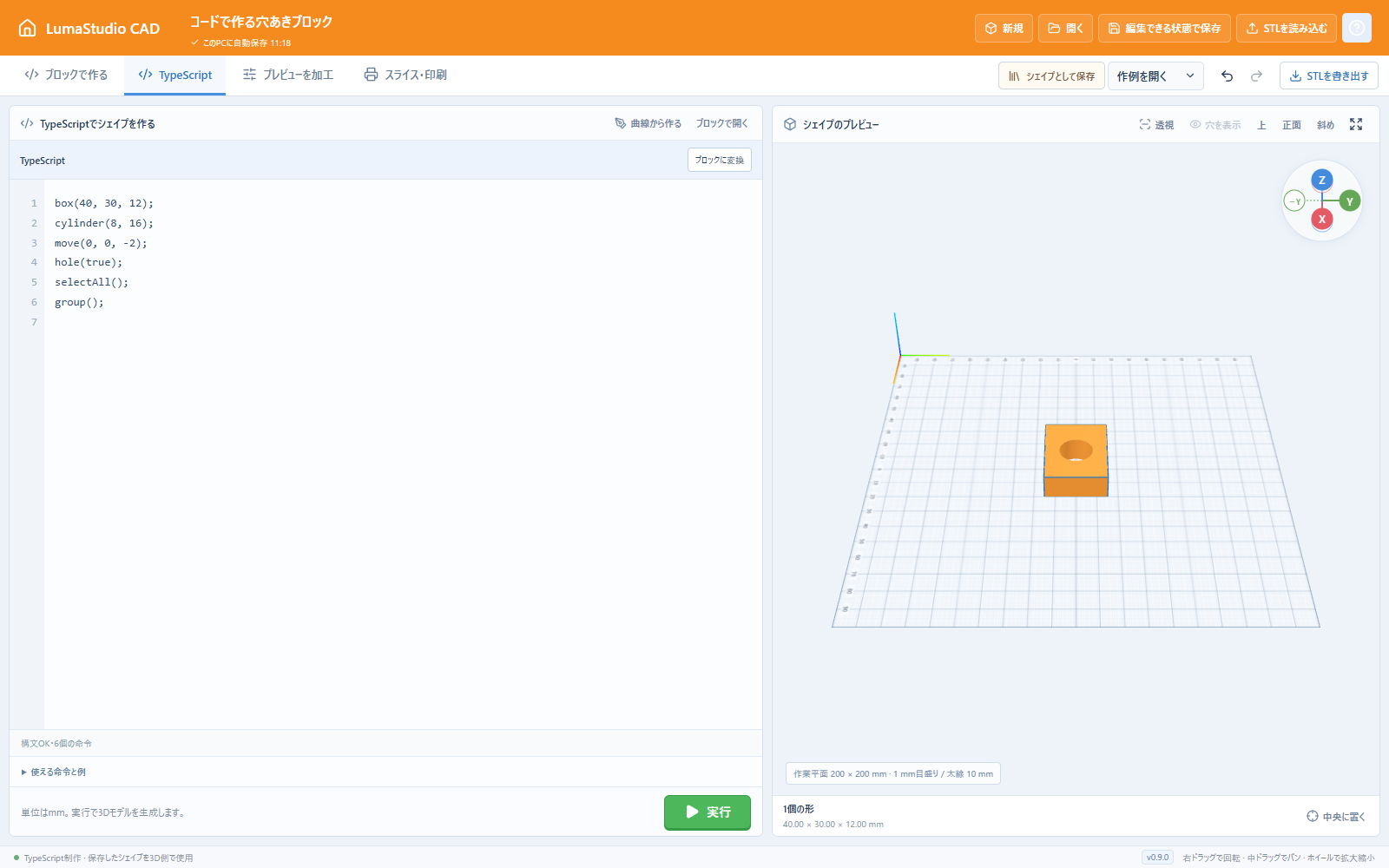1389x868 pixels.
Task: Switch to the ブロックで作る tab
Action: 66,76
